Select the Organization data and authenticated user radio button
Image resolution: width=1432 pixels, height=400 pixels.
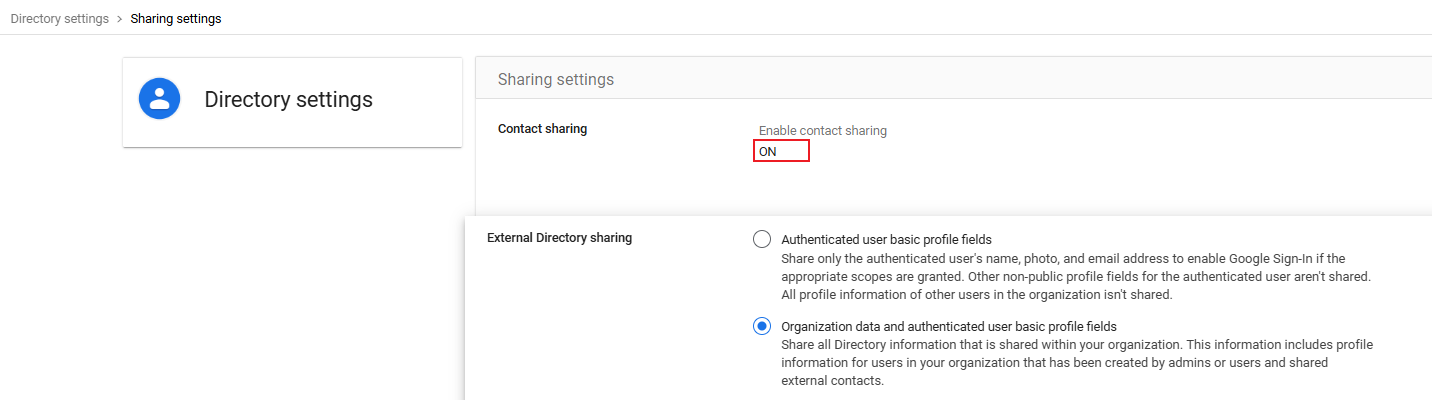tap(762, 326)
